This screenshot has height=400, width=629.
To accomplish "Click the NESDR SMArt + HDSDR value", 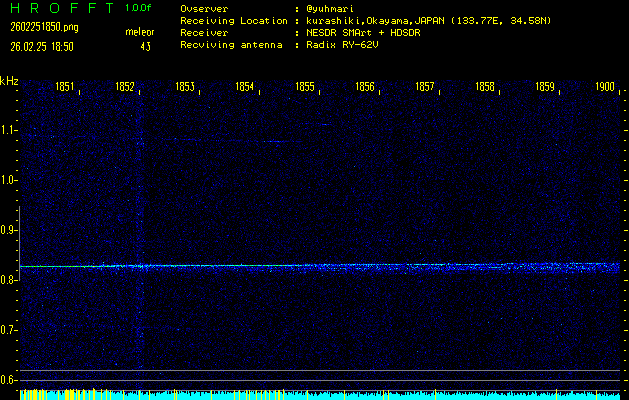I will pos(363,33).
